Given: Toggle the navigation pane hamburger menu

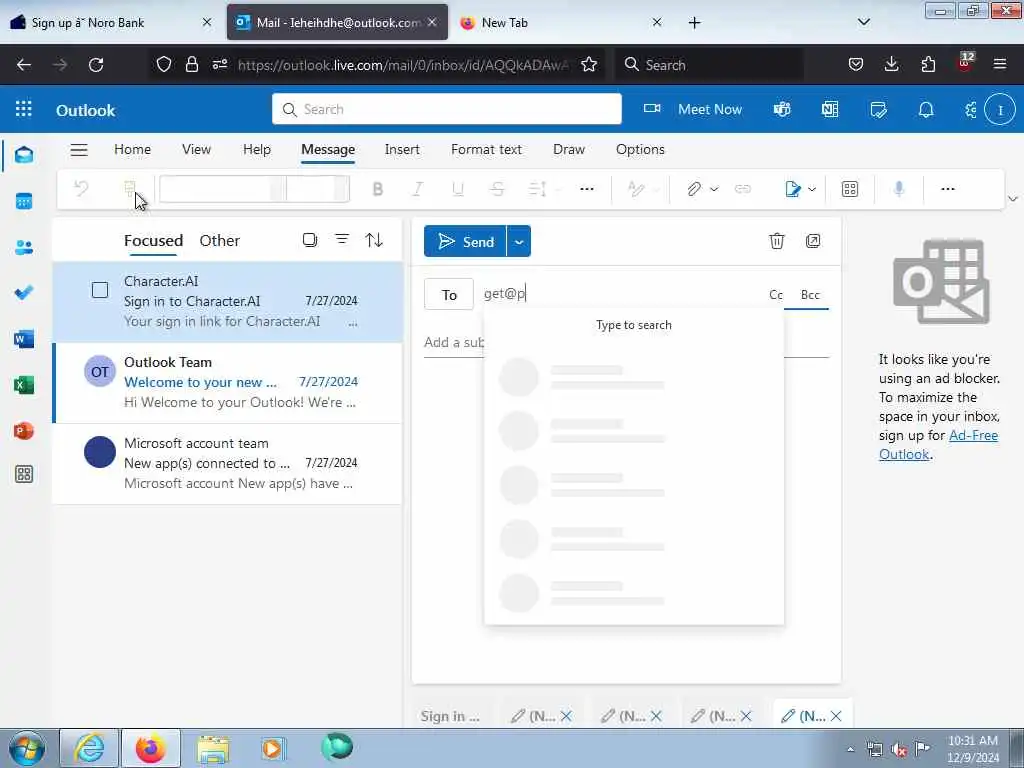Looking at the screenshot, I should [x=79, y=150].
